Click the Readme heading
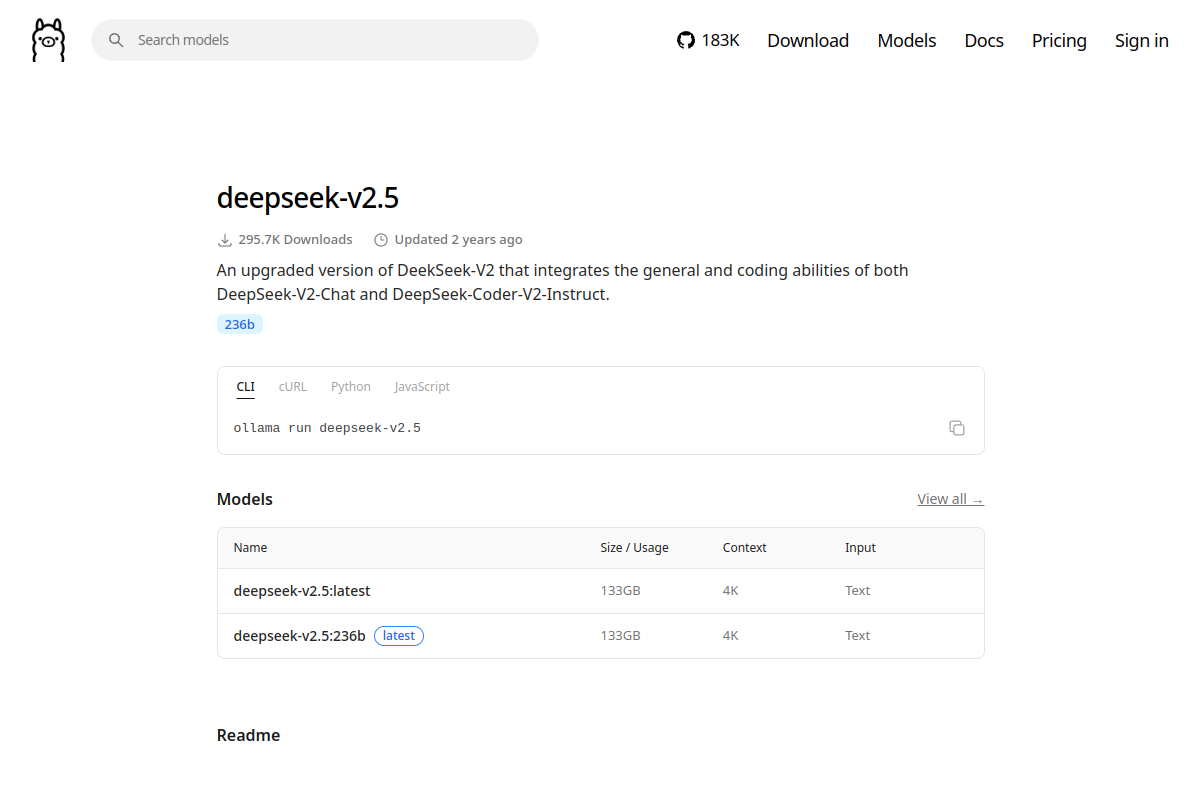The width and height of the screenshot is (1200, 800). pos(248,735)
